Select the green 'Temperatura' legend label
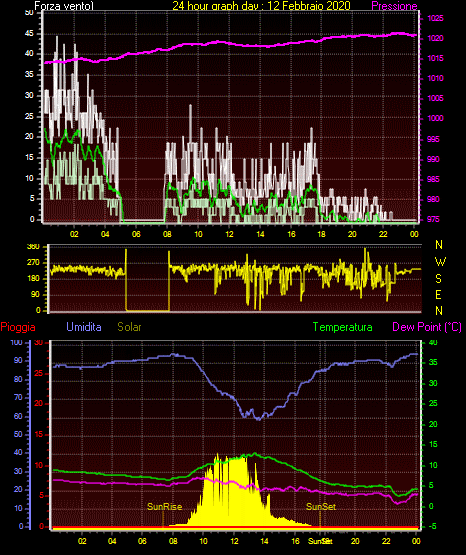Viewport: 466px width, 555px height. click(x=343, y=327)
